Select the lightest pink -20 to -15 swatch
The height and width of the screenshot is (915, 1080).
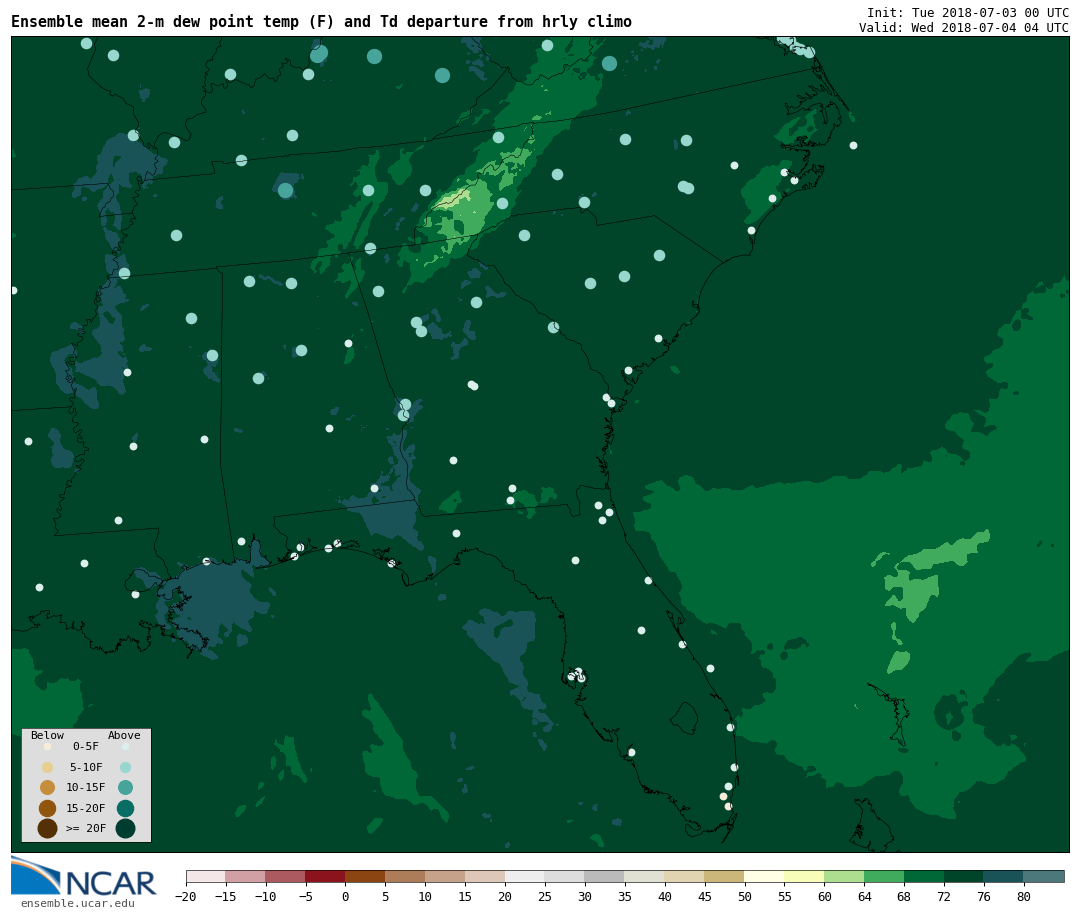pos(205,876)
